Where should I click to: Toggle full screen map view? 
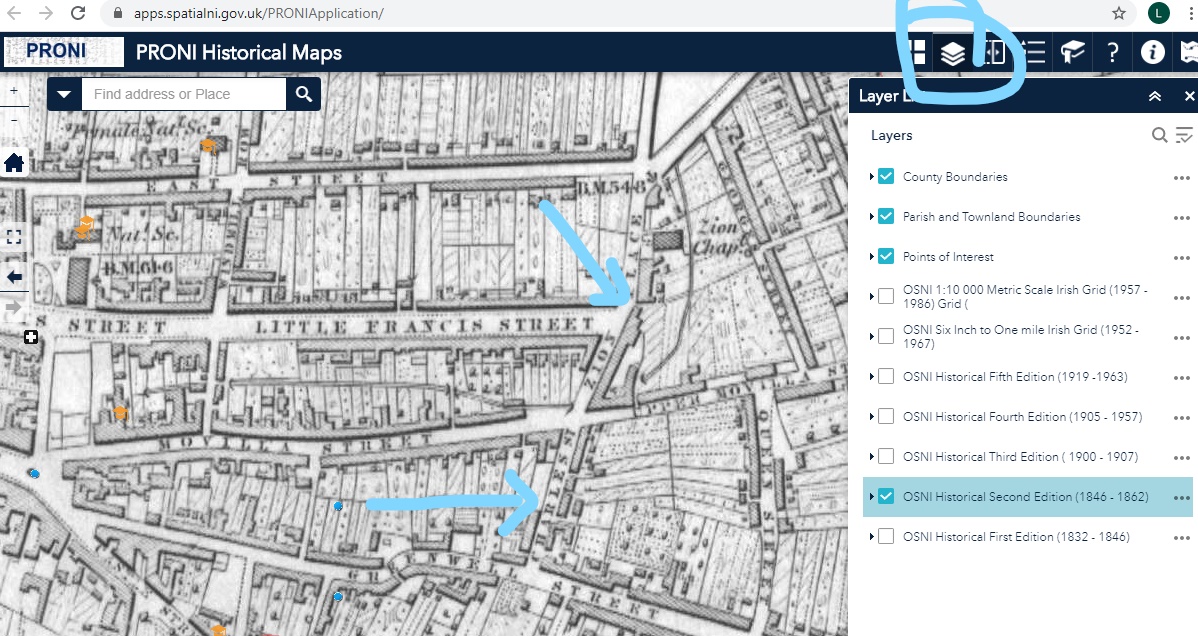pyautogui.click(x=14, y=237)
